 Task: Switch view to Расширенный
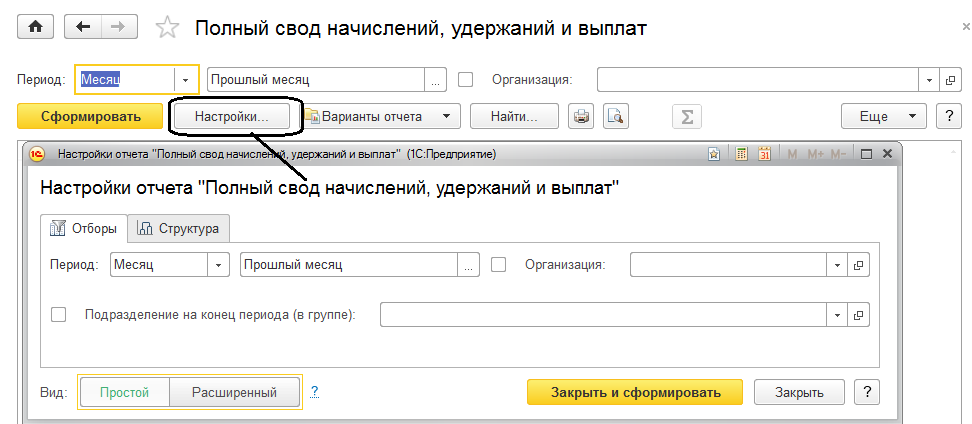[x=235, y=392]
